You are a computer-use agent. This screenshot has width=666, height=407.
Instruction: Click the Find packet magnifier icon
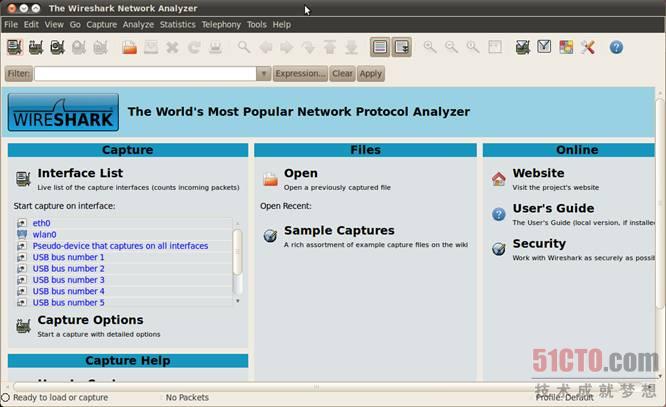pos(244,47)
